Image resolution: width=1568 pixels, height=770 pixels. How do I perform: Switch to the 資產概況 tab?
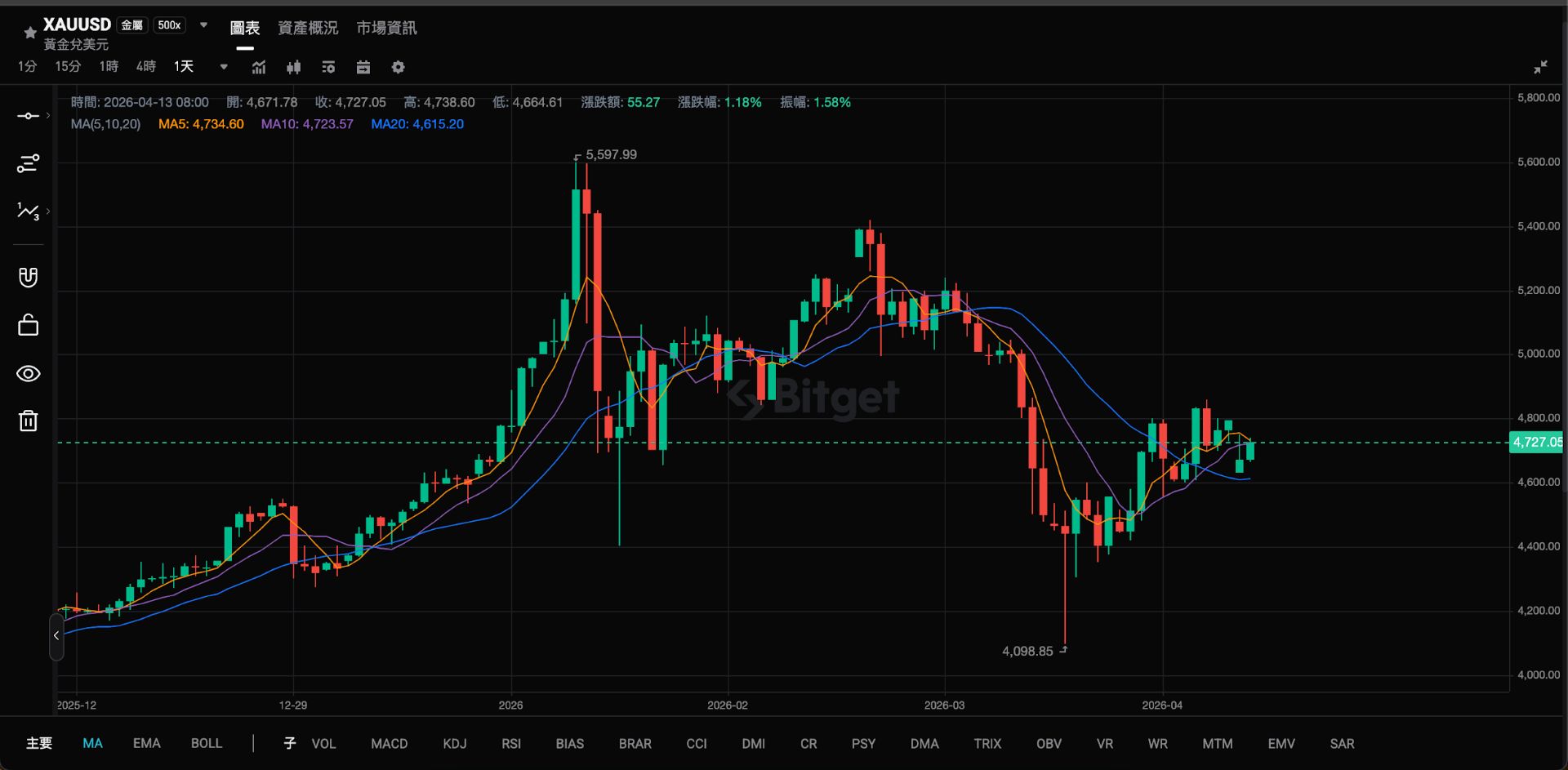tap(308, 28)
